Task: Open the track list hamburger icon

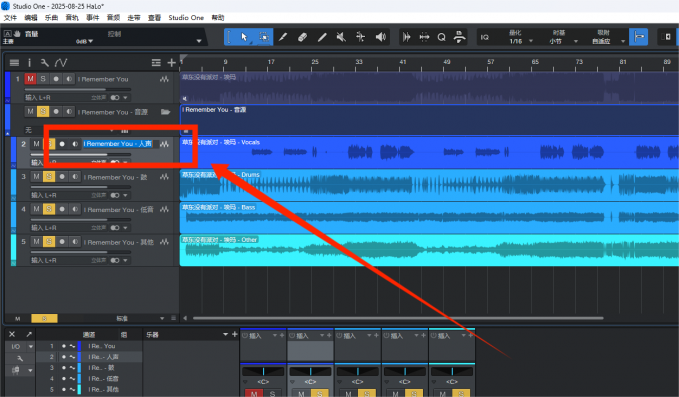Action: click(14, 63)
